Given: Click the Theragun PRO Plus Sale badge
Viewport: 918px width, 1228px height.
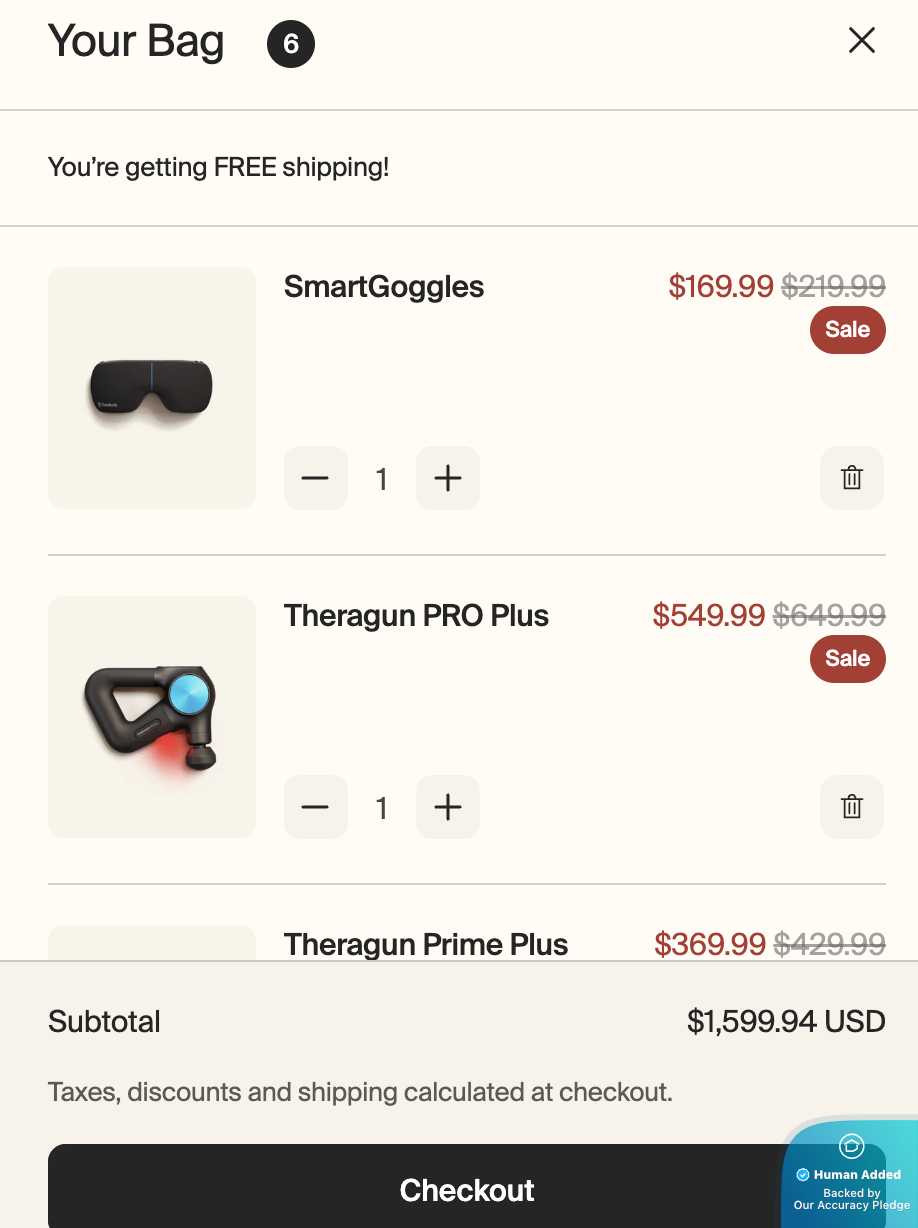Looking at the screenshot, I should click(847, 659).
